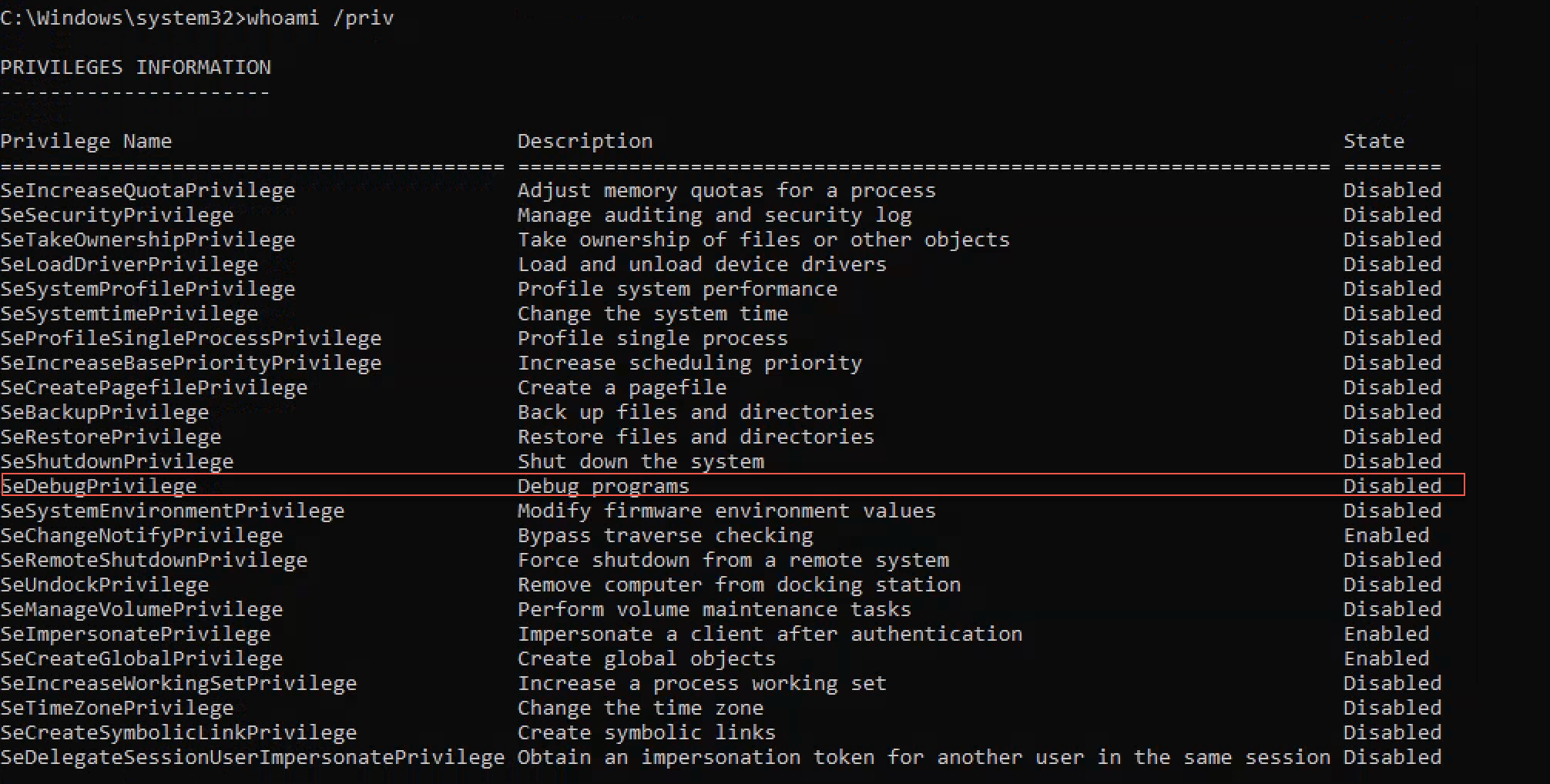
Task: Click the SeBackupPrivilege name
Action: pyautogui.click(x=105, y=413)
